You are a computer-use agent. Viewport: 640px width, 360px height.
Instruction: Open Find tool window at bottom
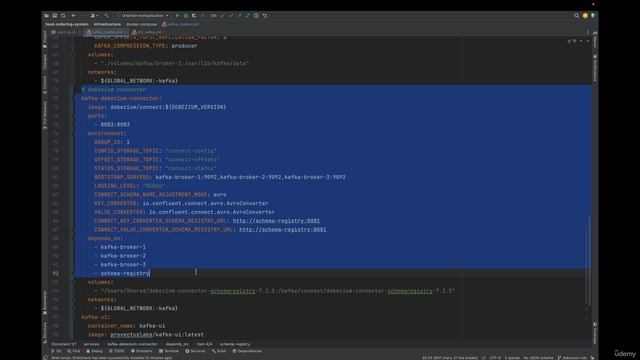pos(74,351)
